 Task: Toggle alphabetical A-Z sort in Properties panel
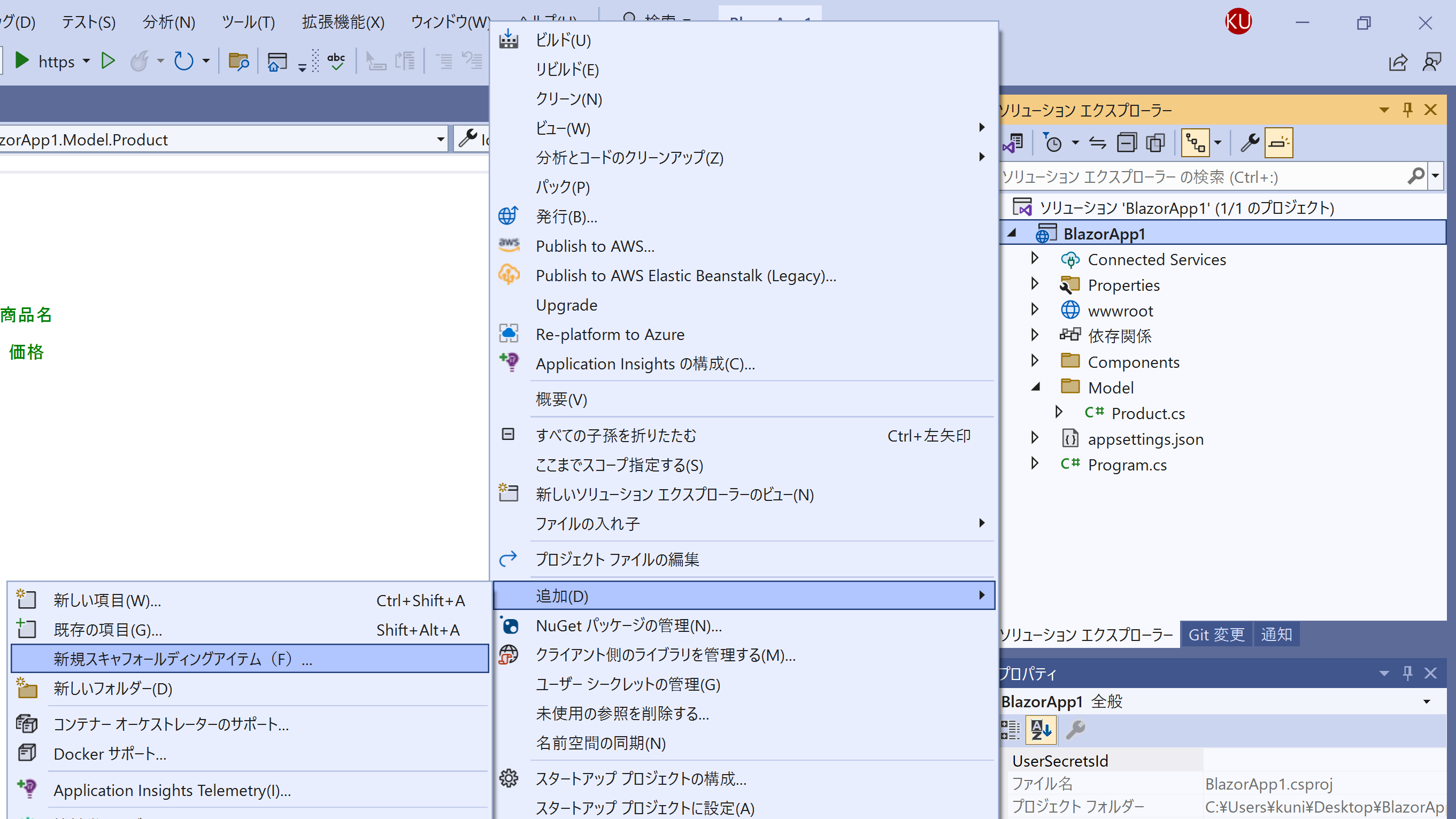tap(1041, 730)
